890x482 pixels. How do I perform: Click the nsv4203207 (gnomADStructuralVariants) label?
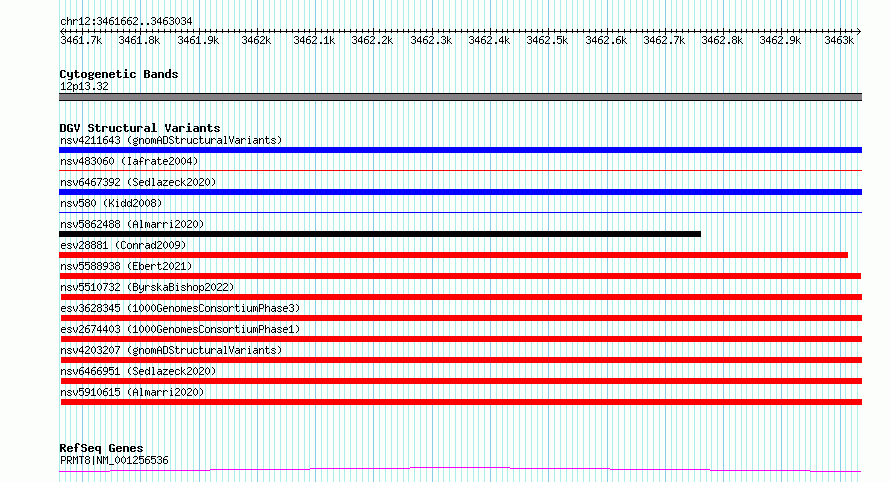[171, 350]
